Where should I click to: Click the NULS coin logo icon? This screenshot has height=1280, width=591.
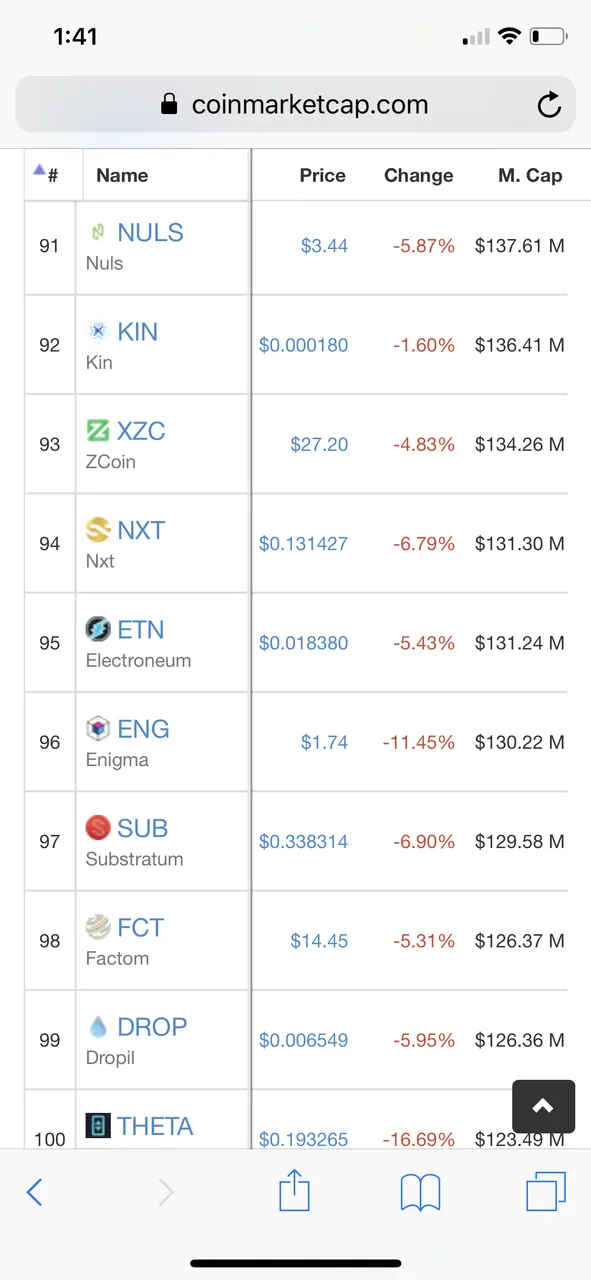(x=98, y=232)
